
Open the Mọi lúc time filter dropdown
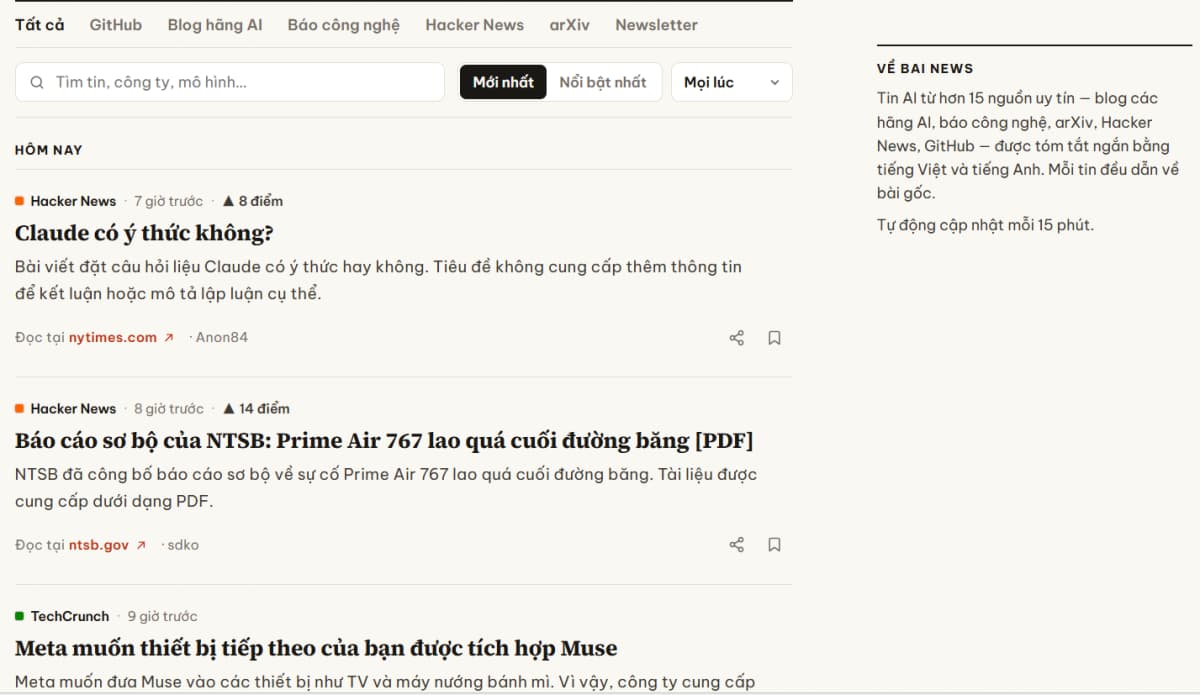731,82
